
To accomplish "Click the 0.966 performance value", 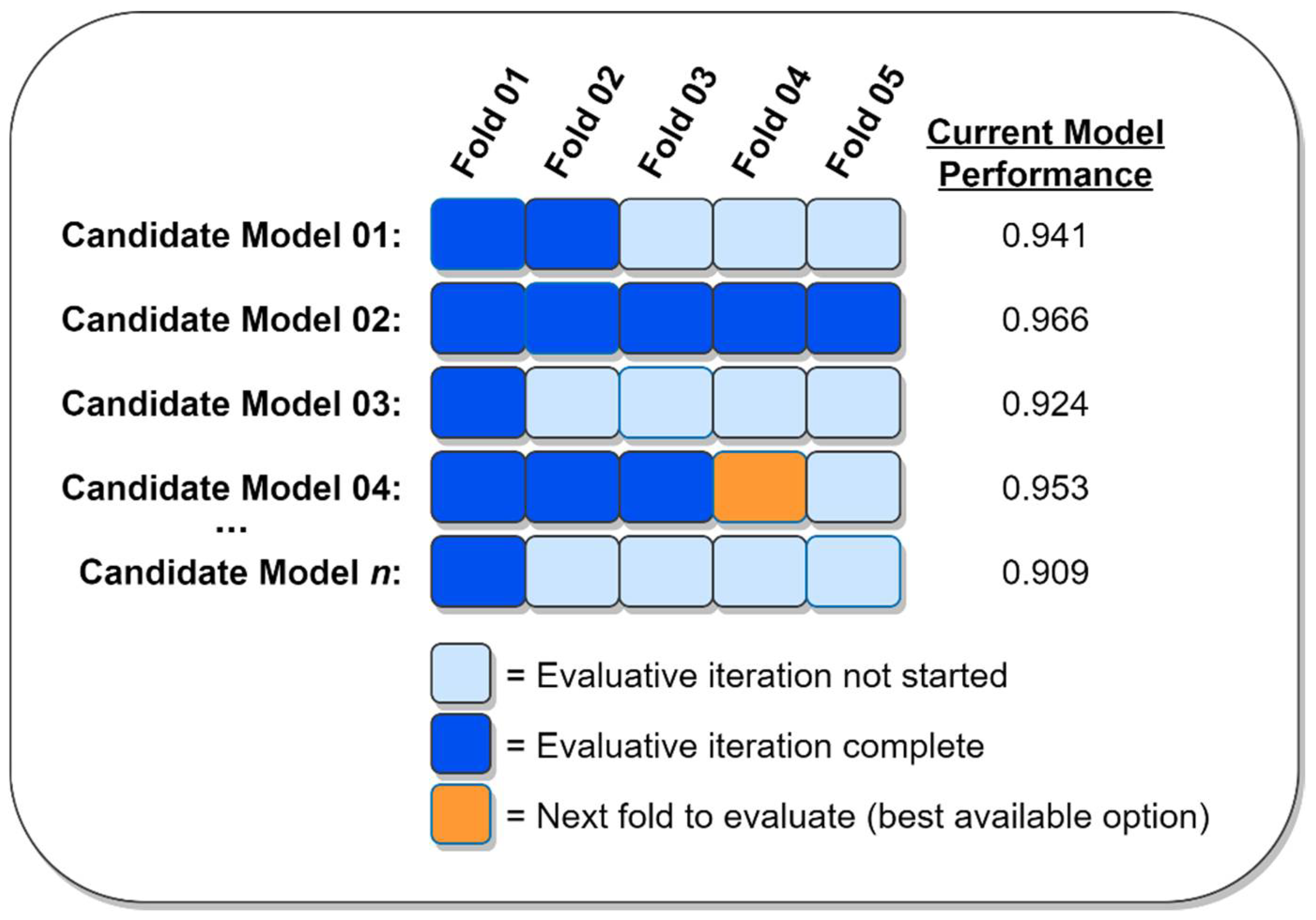I will [1044, 319].
